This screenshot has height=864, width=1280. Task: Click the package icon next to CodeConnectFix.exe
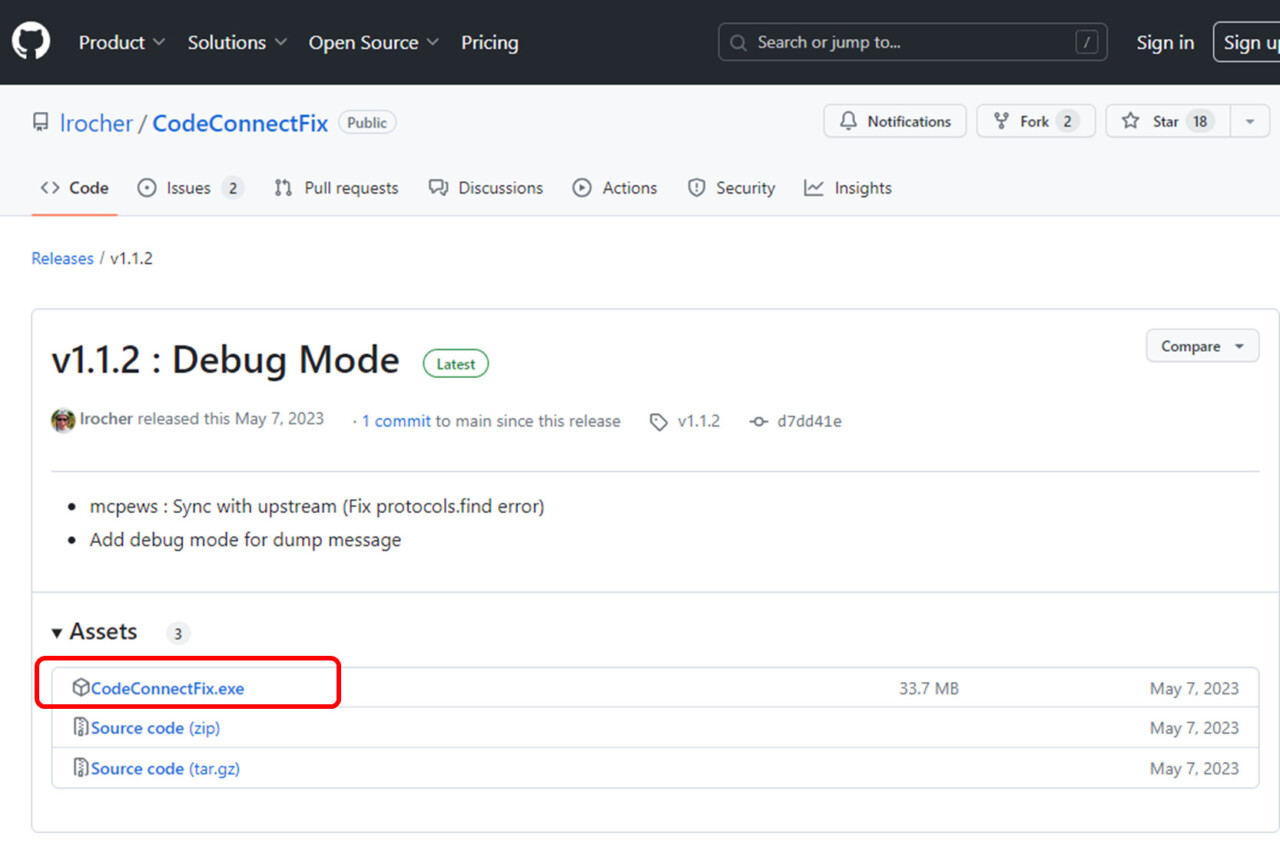tap(81, 687)
